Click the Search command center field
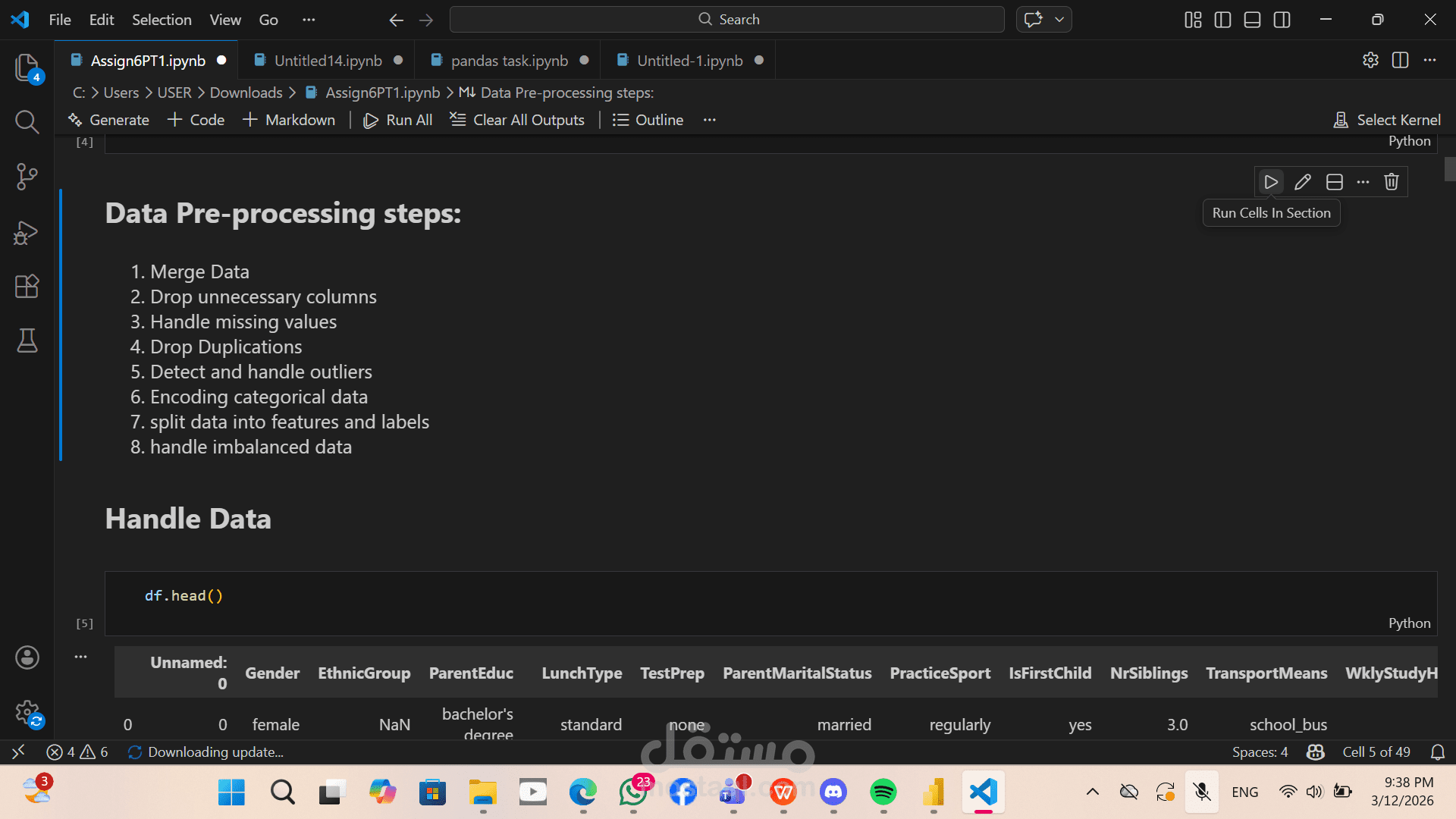 click(x=726, y=20)
